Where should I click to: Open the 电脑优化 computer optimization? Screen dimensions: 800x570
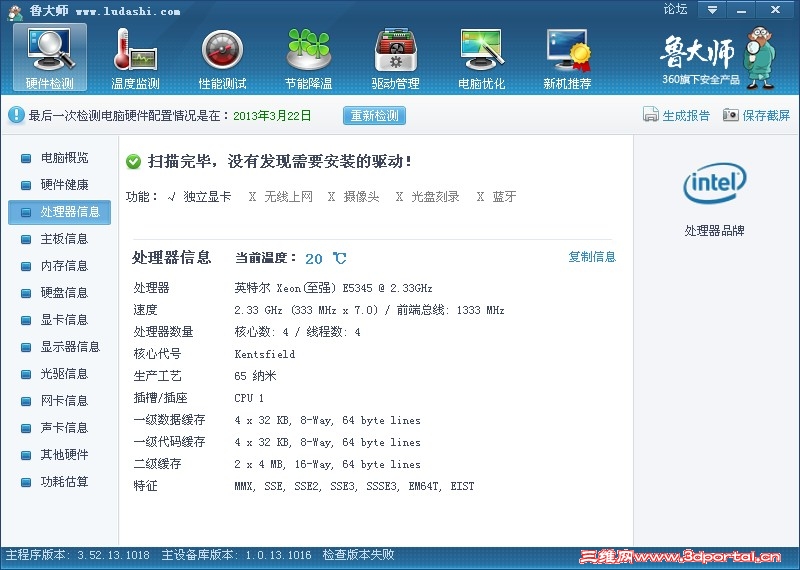tap(481, 58)
